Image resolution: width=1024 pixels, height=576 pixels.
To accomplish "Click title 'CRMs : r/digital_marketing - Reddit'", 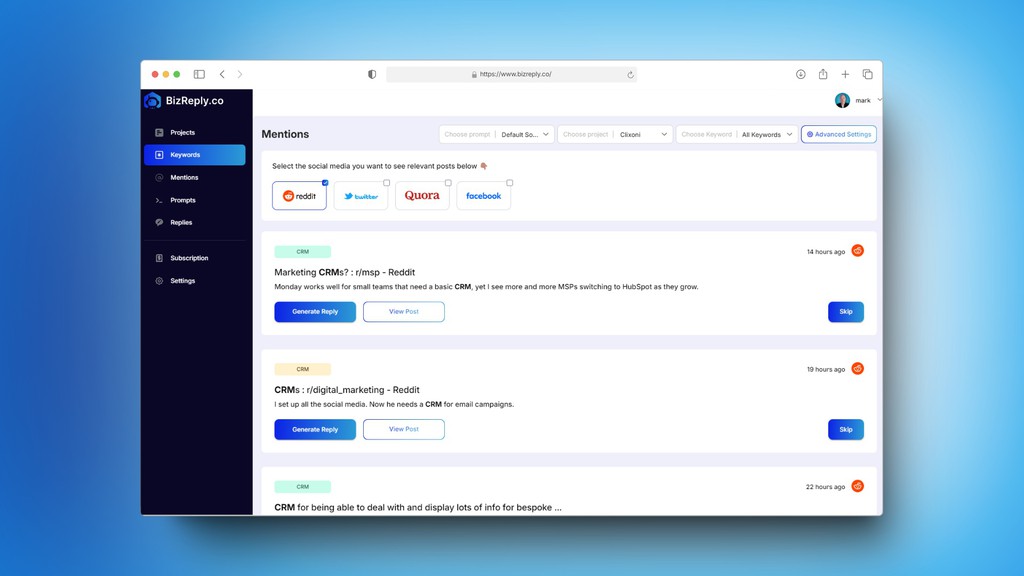I will coord(347,390).
